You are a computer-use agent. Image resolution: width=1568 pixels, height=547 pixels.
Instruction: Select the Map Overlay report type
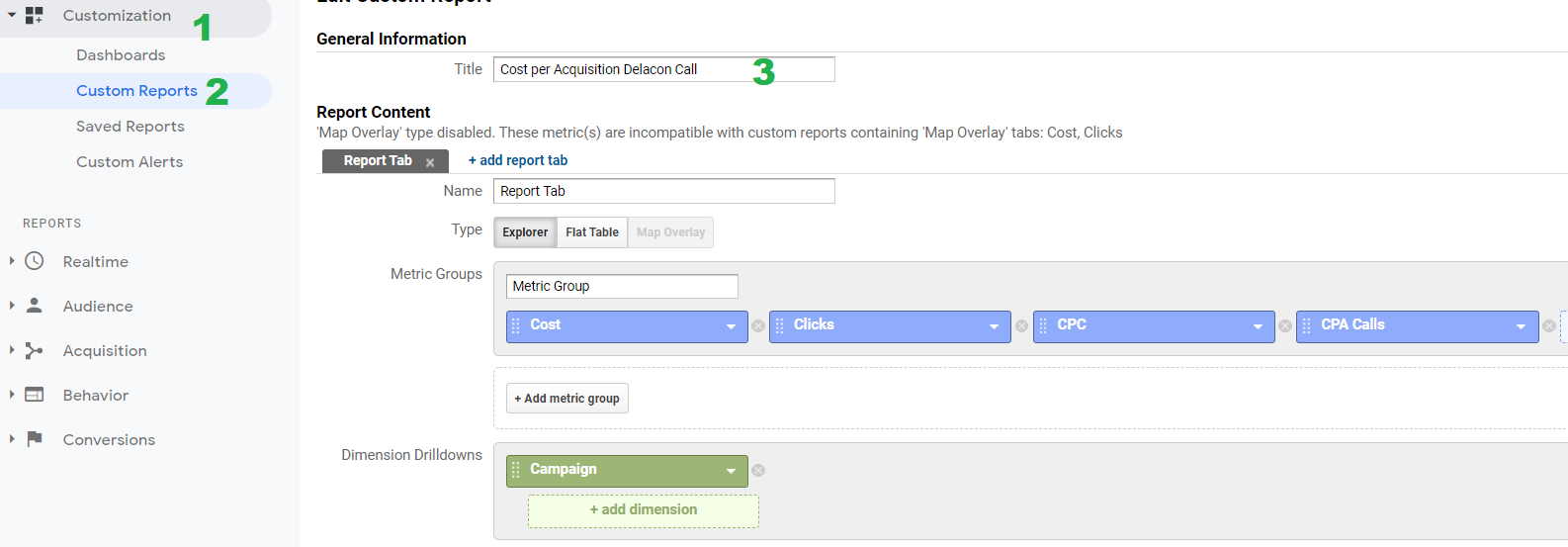point(670,232)
